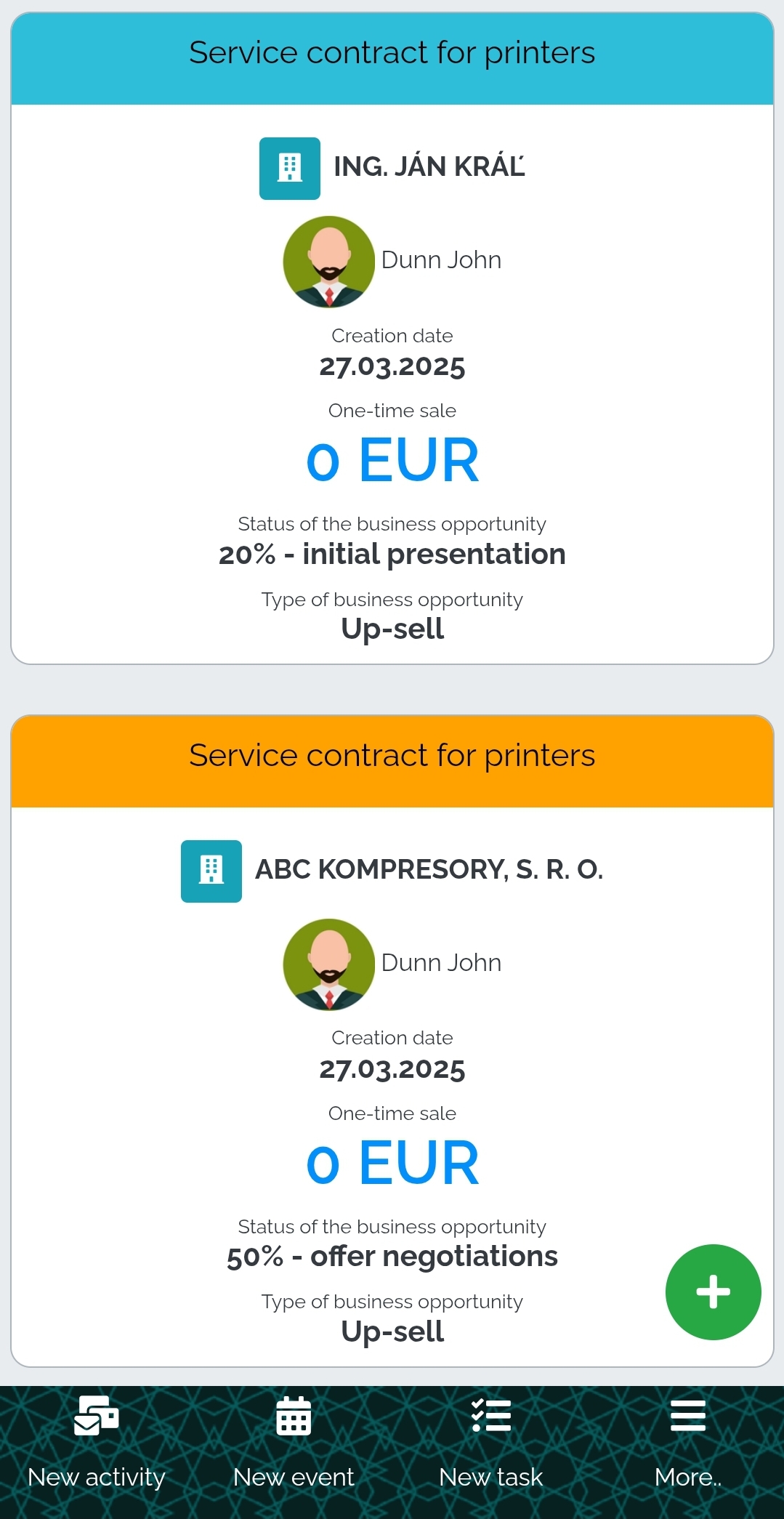784x1519 pixels.
Task: Tap building icon beside ABC KOMPRESORY
Action: (211, 871)
